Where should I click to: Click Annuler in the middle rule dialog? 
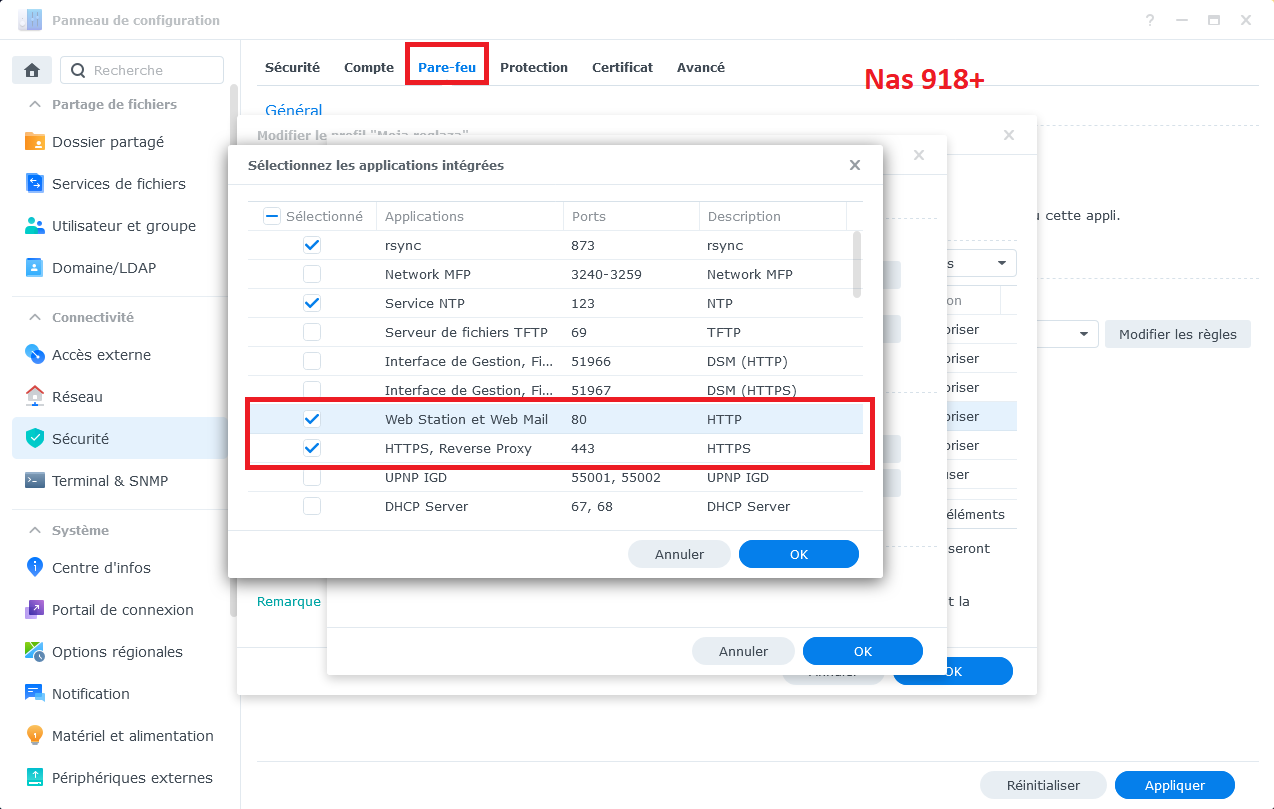coord(743,651)
